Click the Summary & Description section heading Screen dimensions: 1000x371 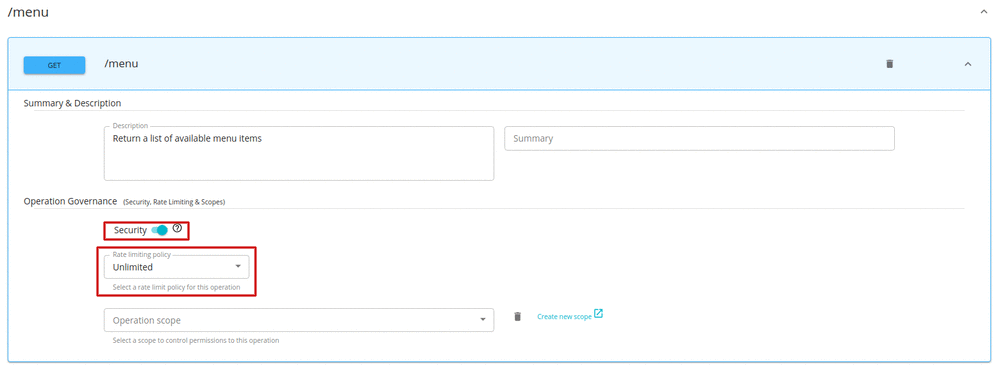click(x=72, y=103)
